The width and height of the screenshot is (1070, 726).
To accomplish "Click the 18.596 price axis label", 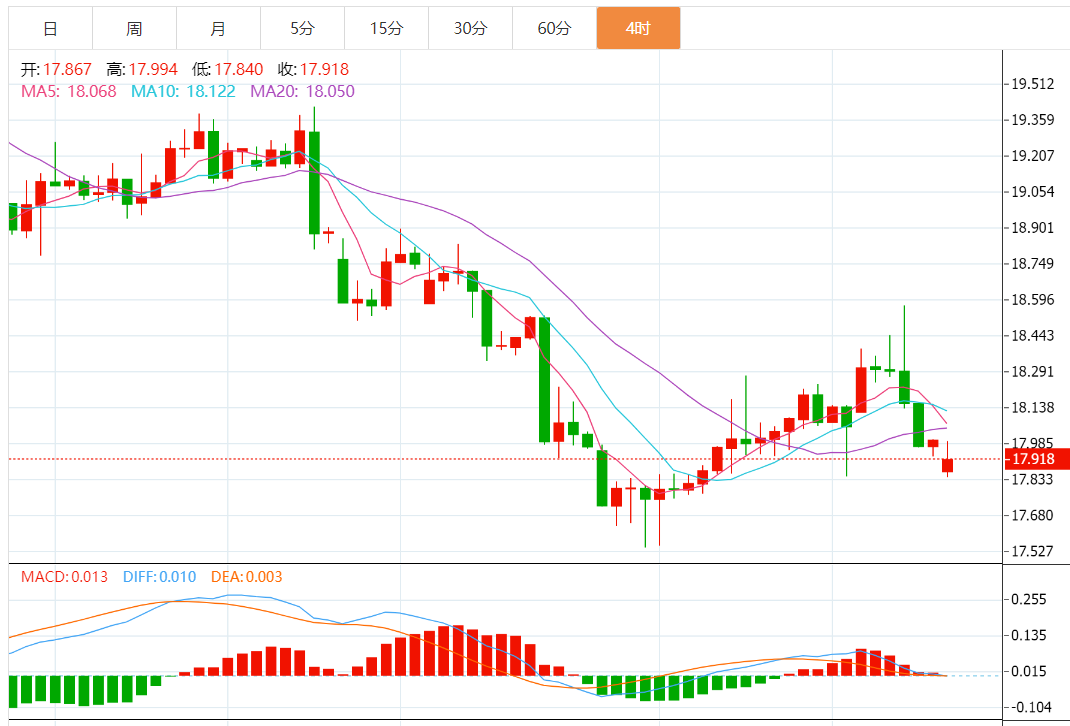I will click(x=1032, y=300).
